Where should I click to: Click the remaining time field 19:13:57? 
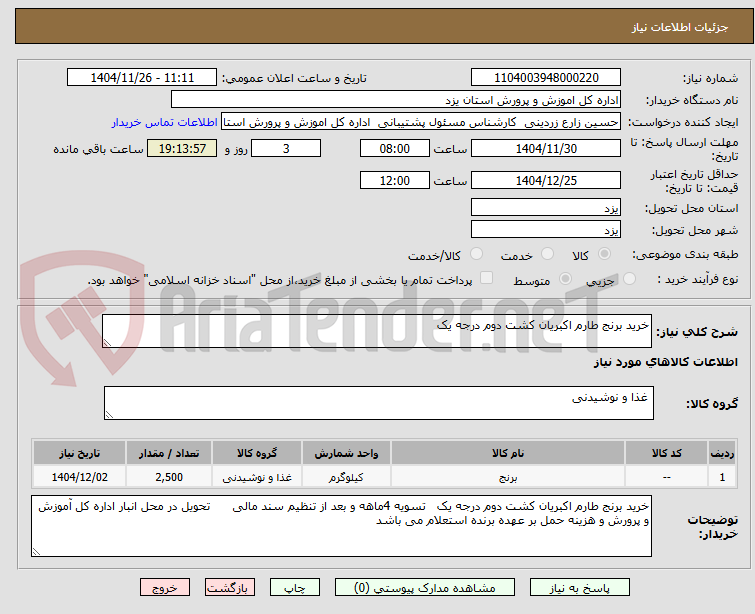[x=182, y=148]
